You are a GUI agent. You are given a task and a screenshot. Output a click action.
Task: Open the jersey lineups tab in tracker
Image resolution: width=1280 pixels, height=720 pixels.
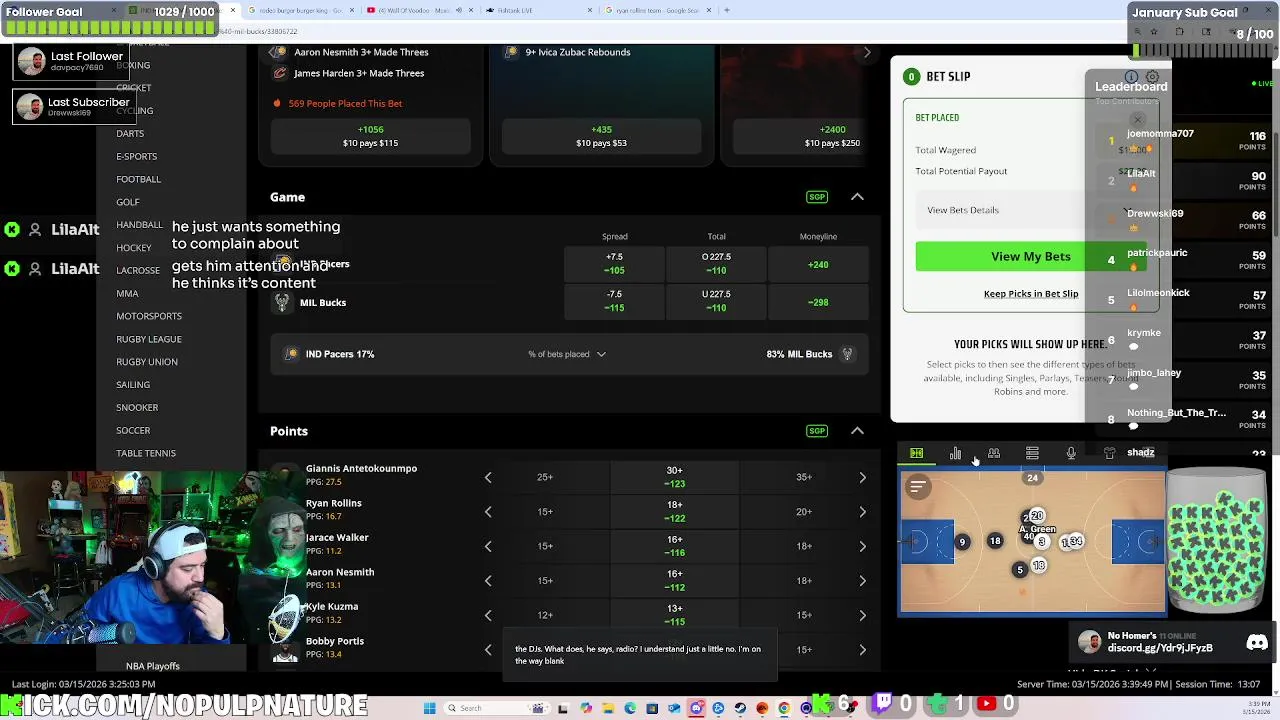[x=1109, y=453]
